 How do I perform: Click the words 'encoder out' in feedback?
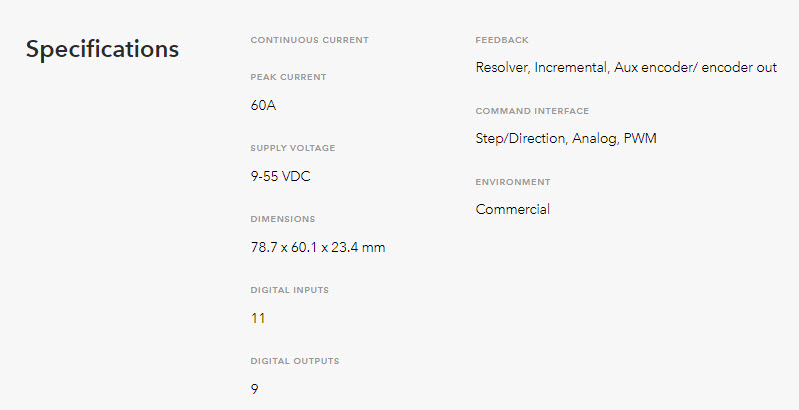(x=739, y=67)
